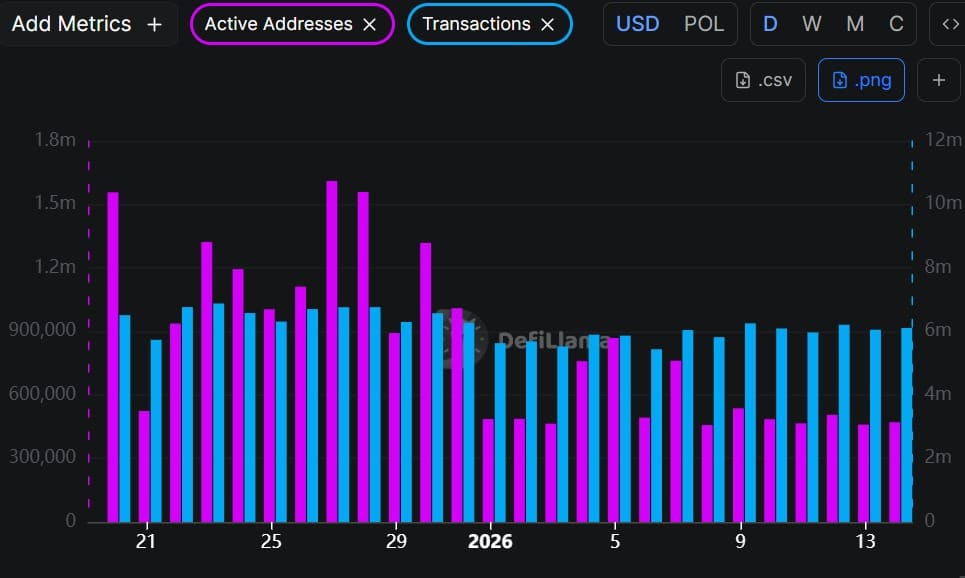Remove the Transactions metric pill

coord(546,23)
